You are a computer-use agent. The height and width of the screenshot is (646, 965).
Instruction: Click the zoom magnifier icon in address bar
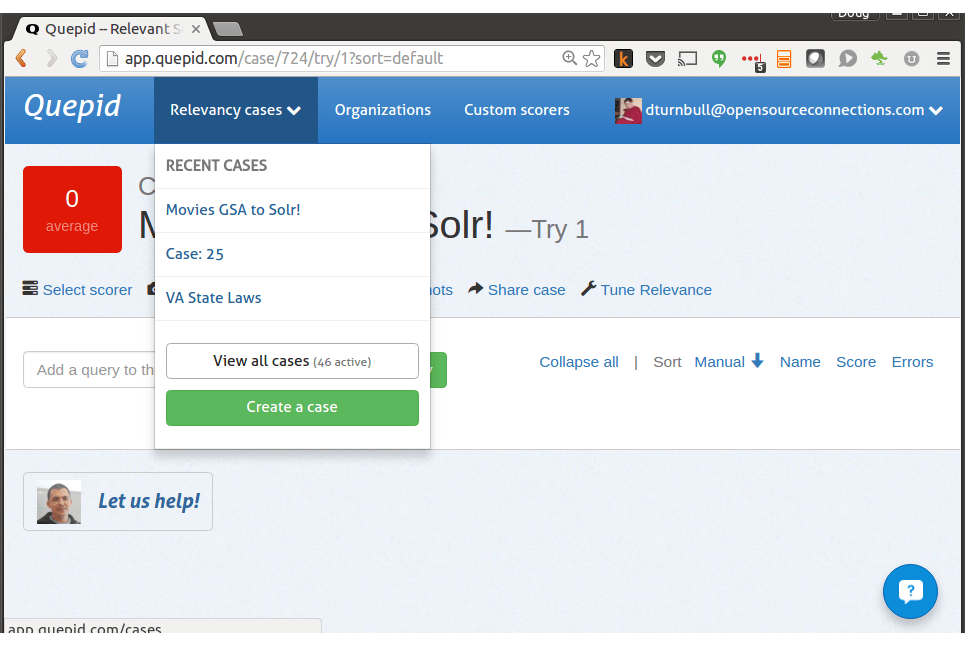click(569, 58)
